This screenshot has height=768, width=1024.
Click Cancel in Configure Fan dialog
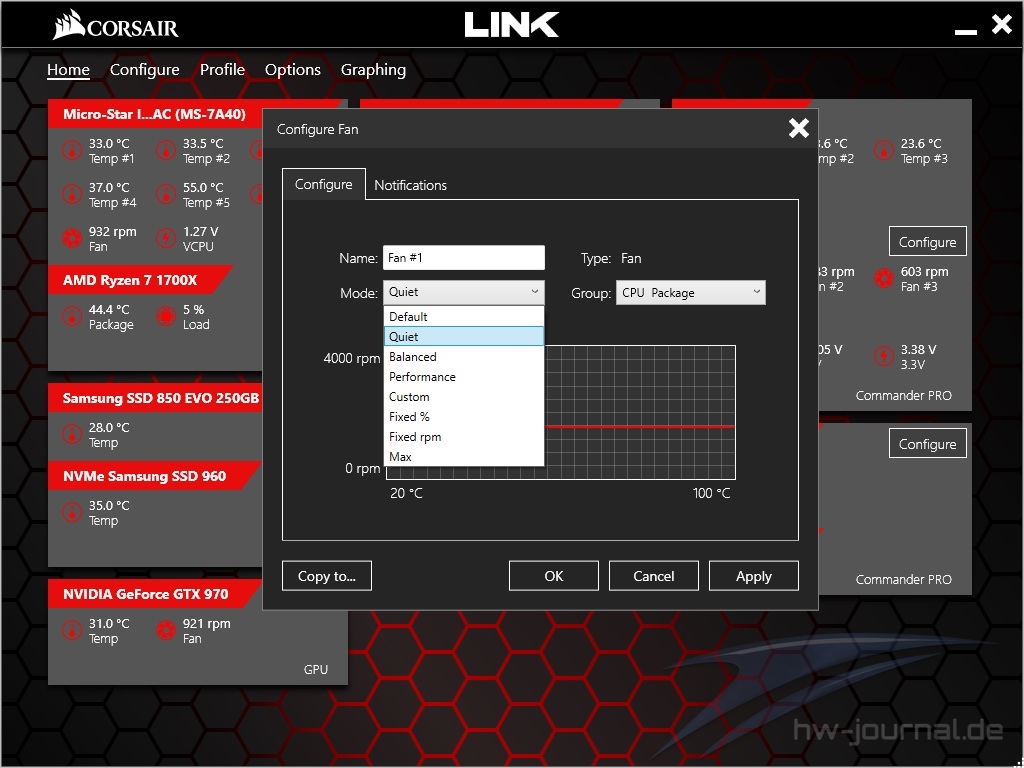(654, 576)
